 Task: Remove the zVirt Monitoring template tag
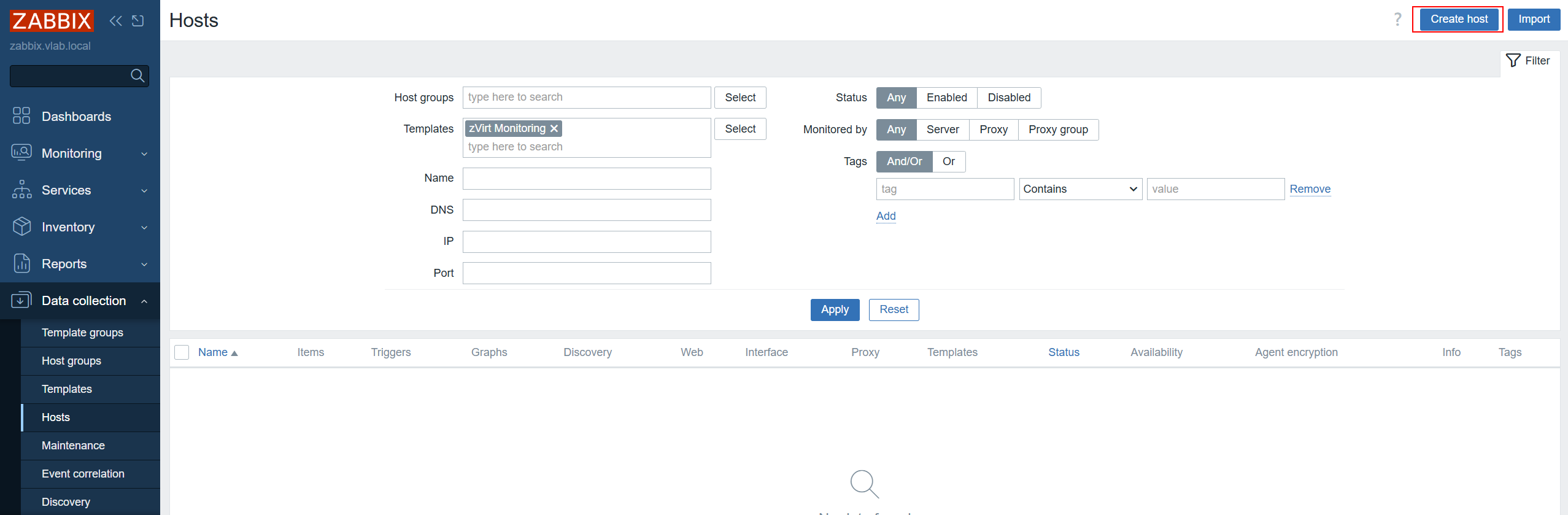click(554, 128)
